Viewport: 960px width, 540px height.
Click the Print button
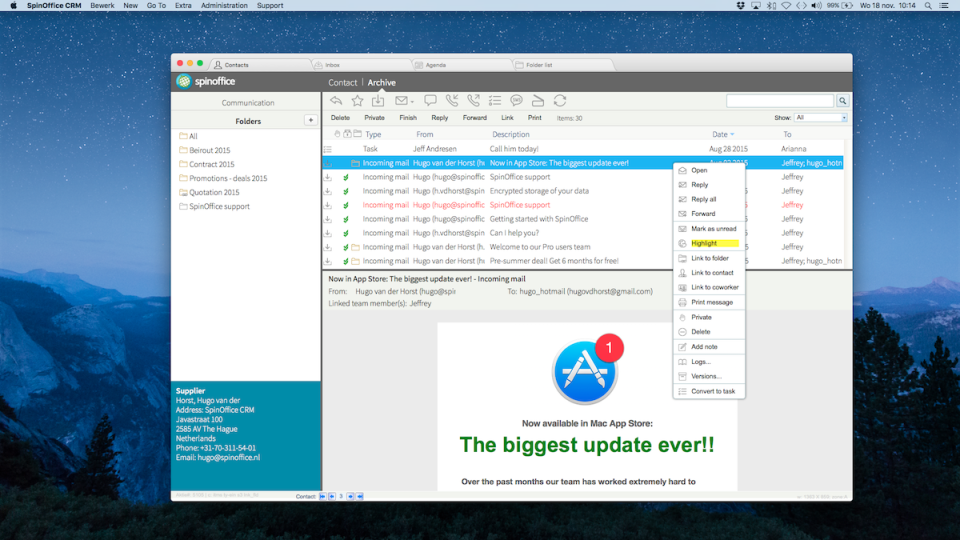534,118
